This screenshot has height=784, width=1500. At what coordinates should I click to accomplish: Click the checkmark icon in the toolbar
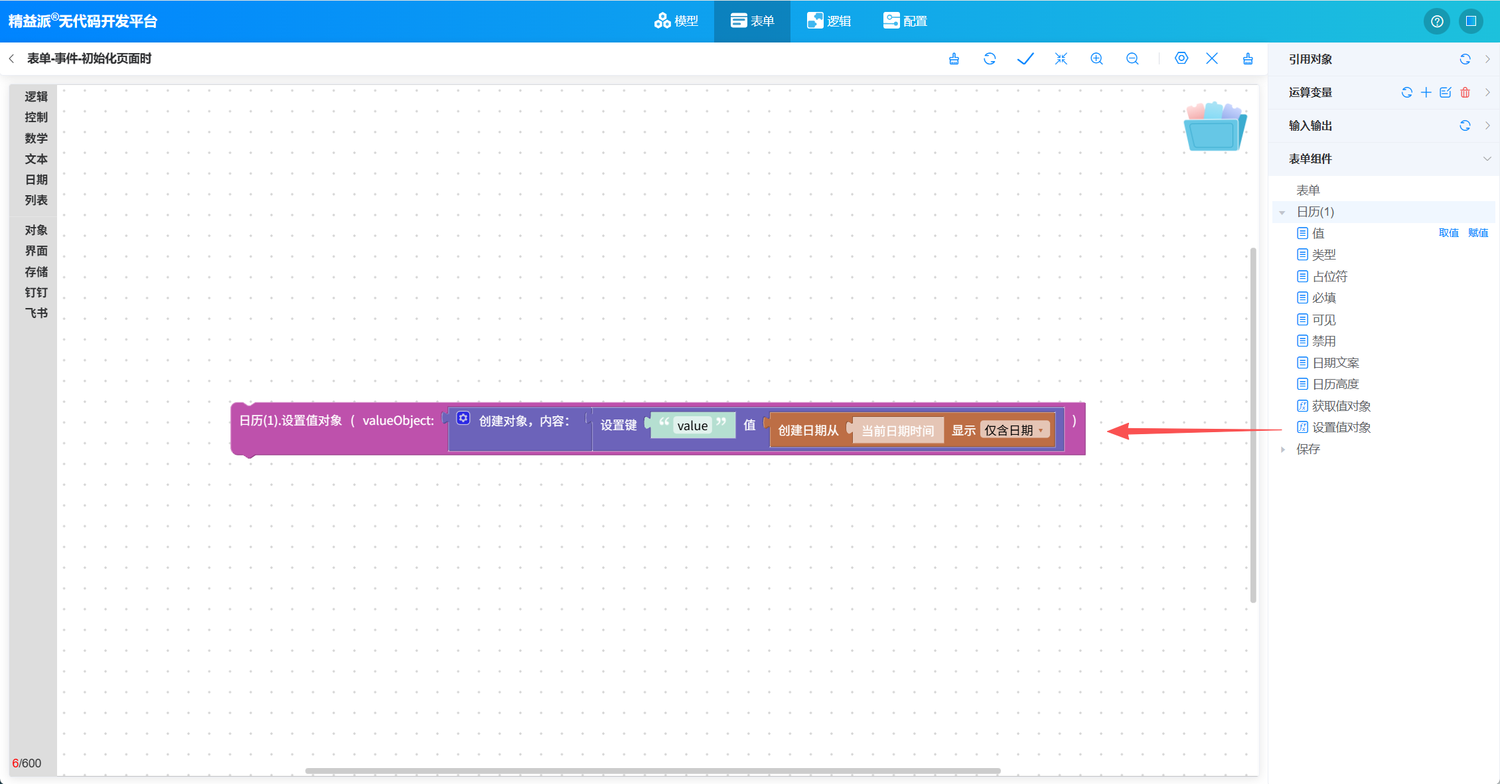pyautogui.click(x=1025, y=59)
